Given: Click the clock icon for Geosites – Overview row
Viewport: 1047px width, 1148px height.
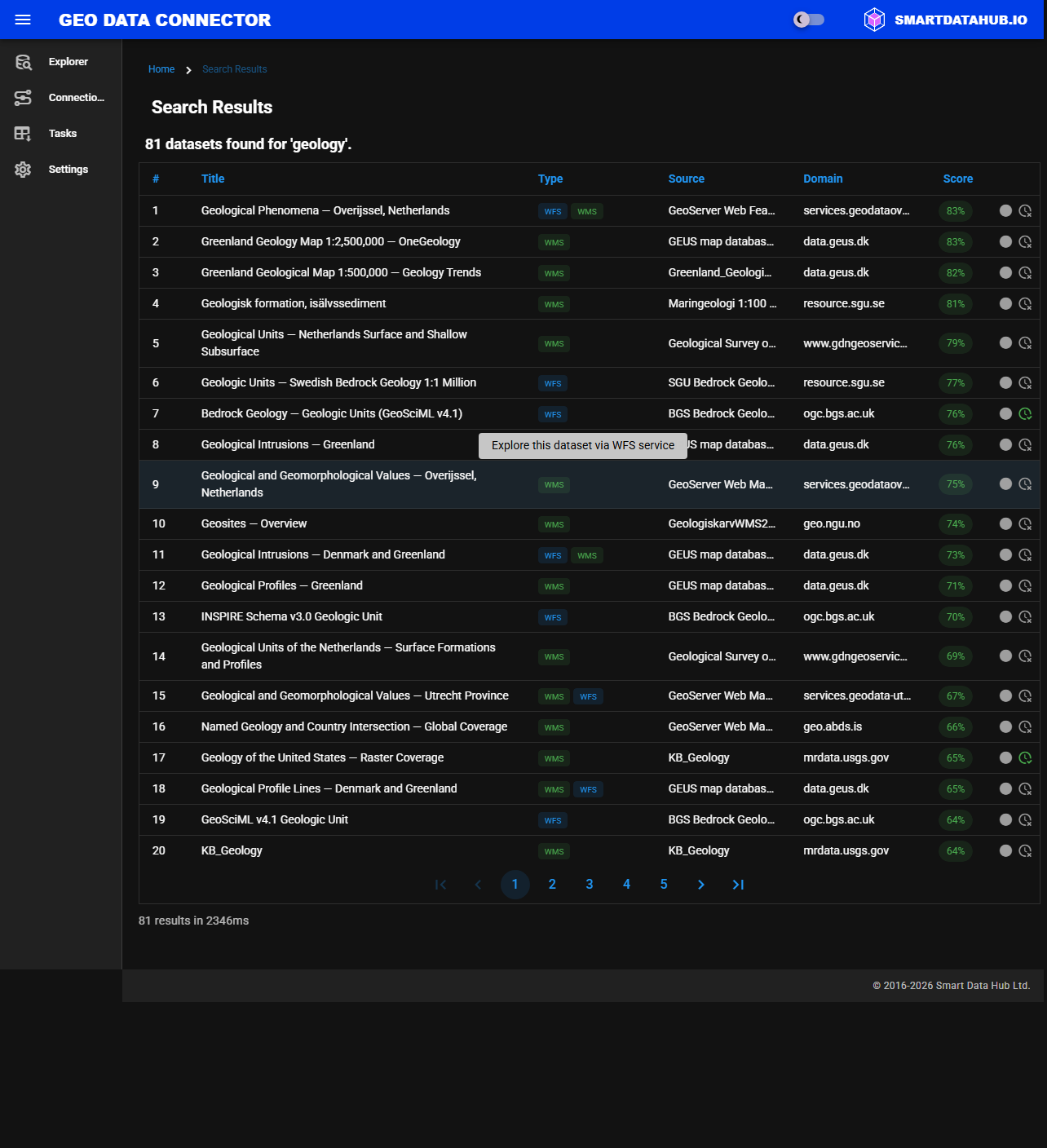Looking at the screenshot, I should point(1026,523).
